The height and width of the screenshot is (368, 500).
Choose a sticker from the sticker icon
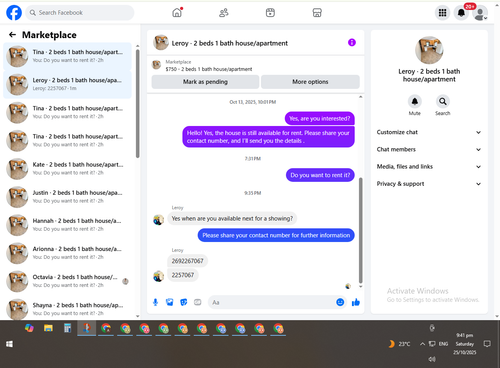[x=184, y=302]
